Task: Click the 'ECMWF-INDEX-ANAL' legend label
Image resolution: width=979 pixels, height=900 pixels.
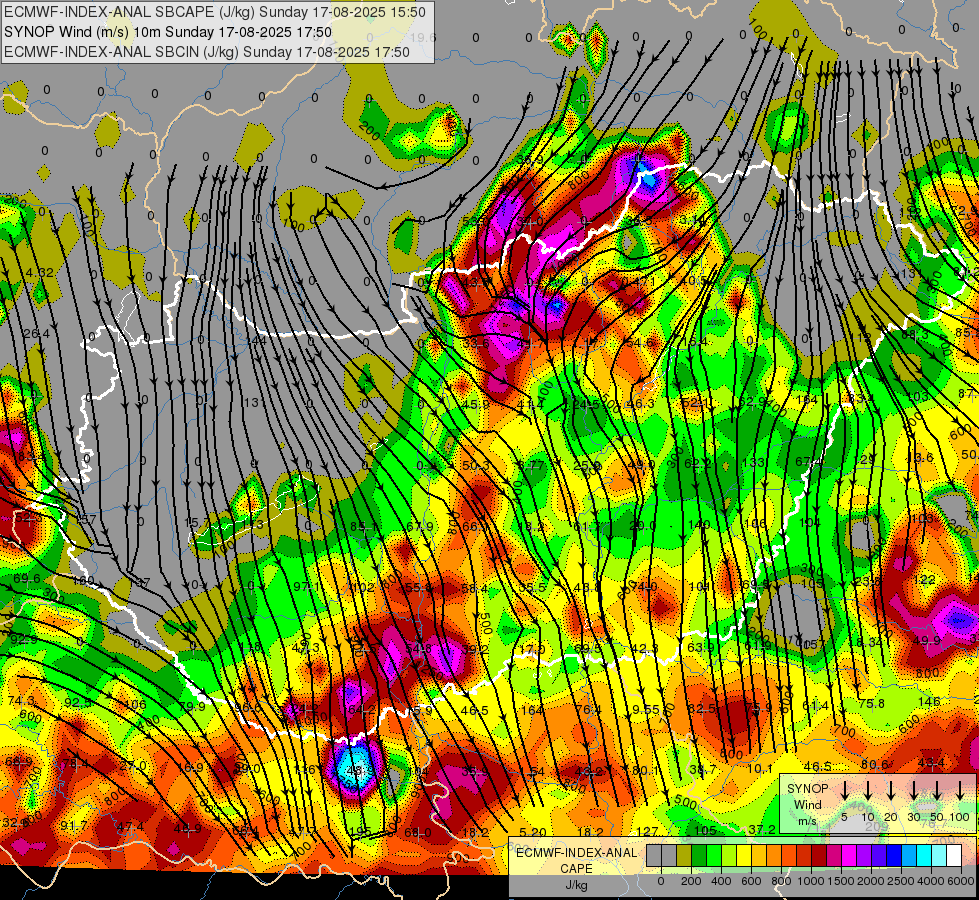Action: [576, 853]
